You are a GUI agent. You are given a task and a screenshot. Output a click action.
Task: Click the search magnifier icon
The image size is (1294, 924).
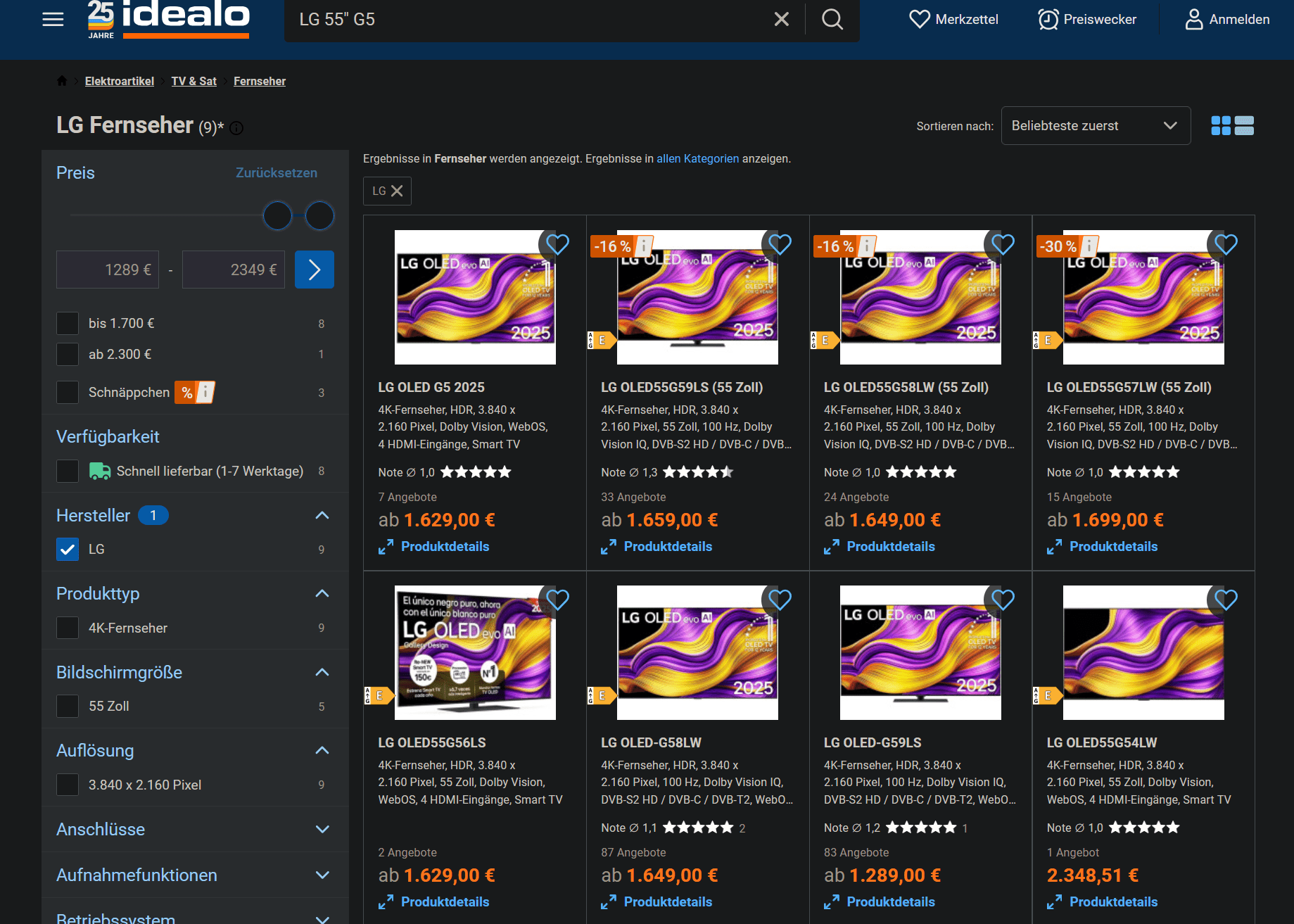[832, 19]
